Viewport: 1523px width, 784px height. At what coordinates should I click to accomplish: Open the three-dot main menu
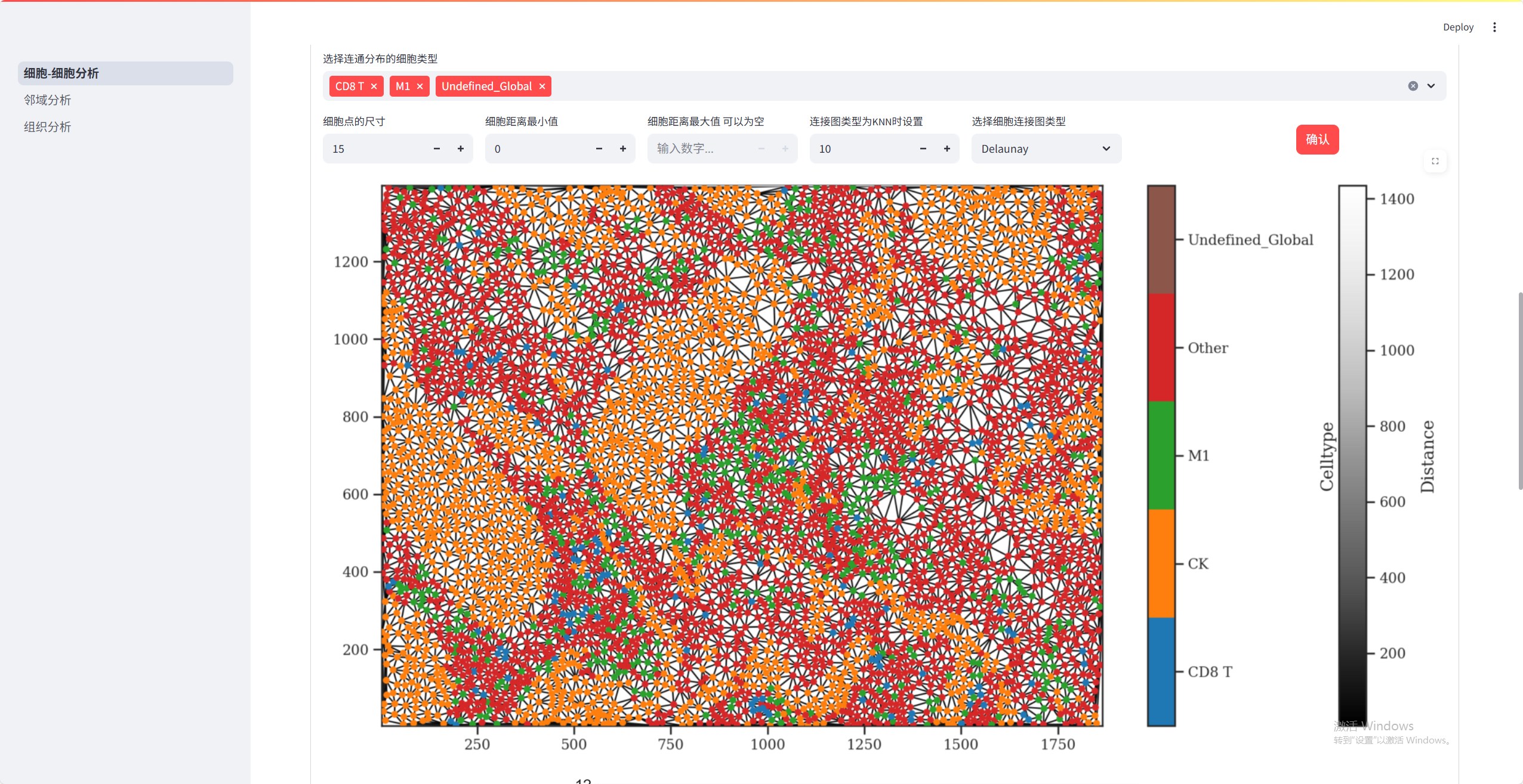[x=1494, y=27]
